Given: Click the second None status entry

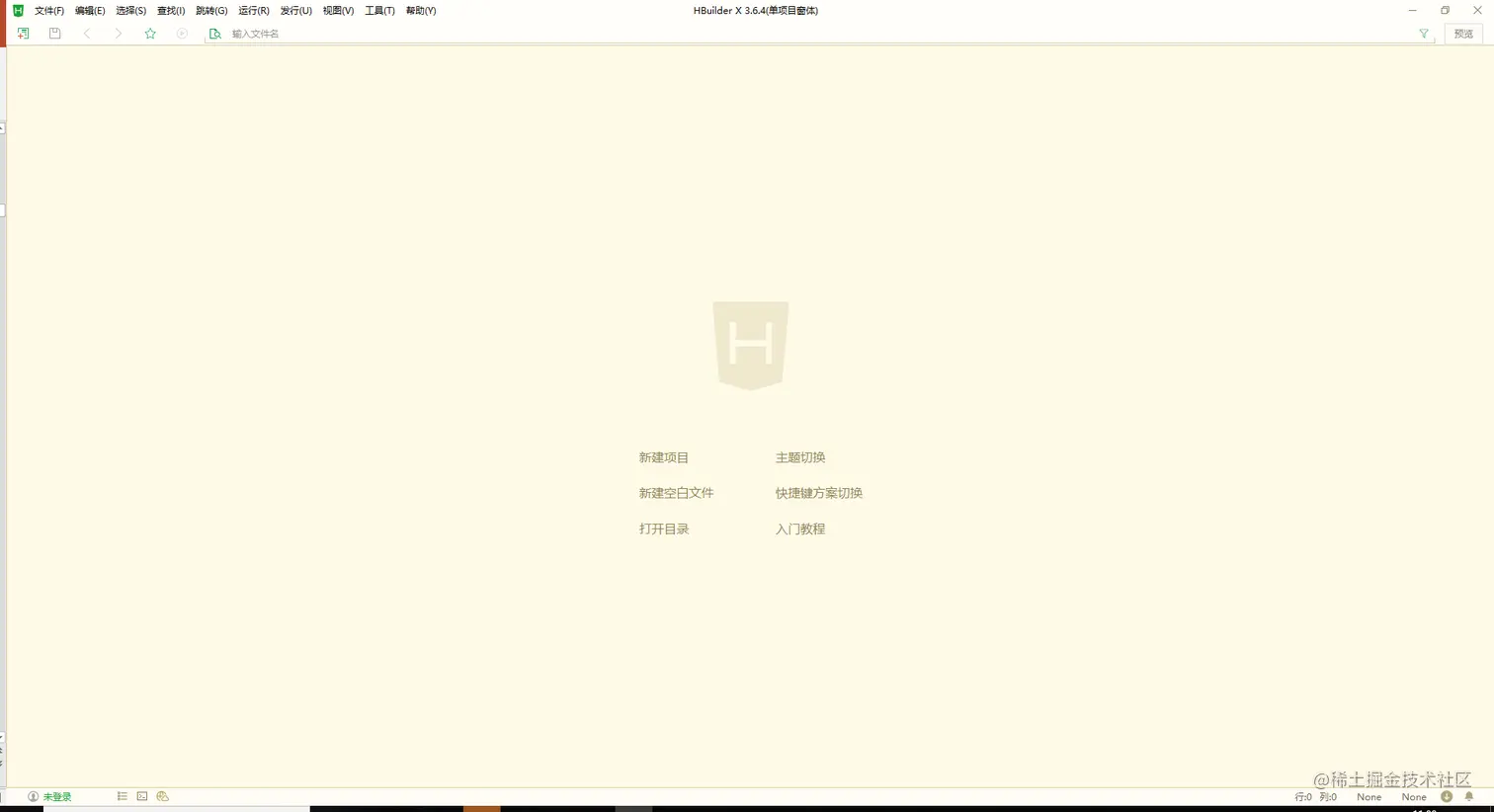Looking at the screenshot, I should click(x=1414, y=796).
